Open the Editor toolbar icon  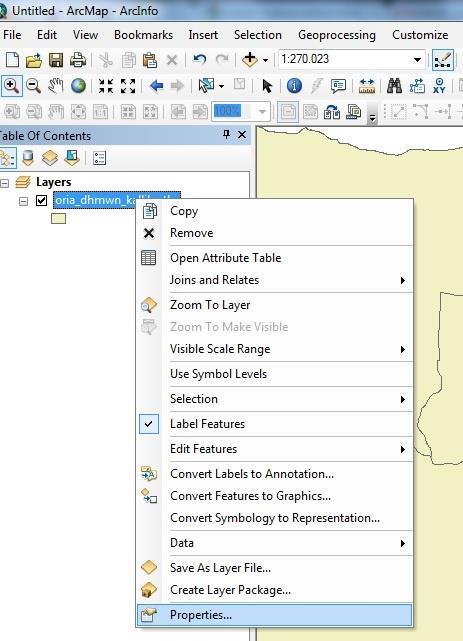pos(443,60)
